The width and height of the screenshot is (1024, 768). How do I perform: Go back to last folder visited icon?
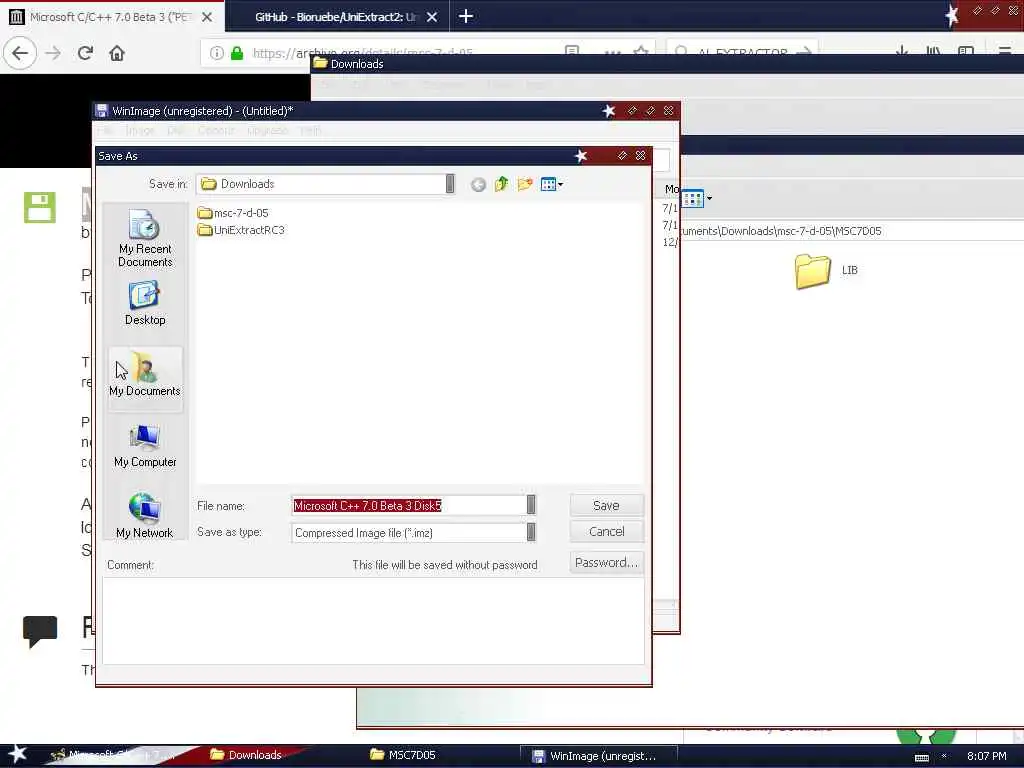click(x=478, y=185)
